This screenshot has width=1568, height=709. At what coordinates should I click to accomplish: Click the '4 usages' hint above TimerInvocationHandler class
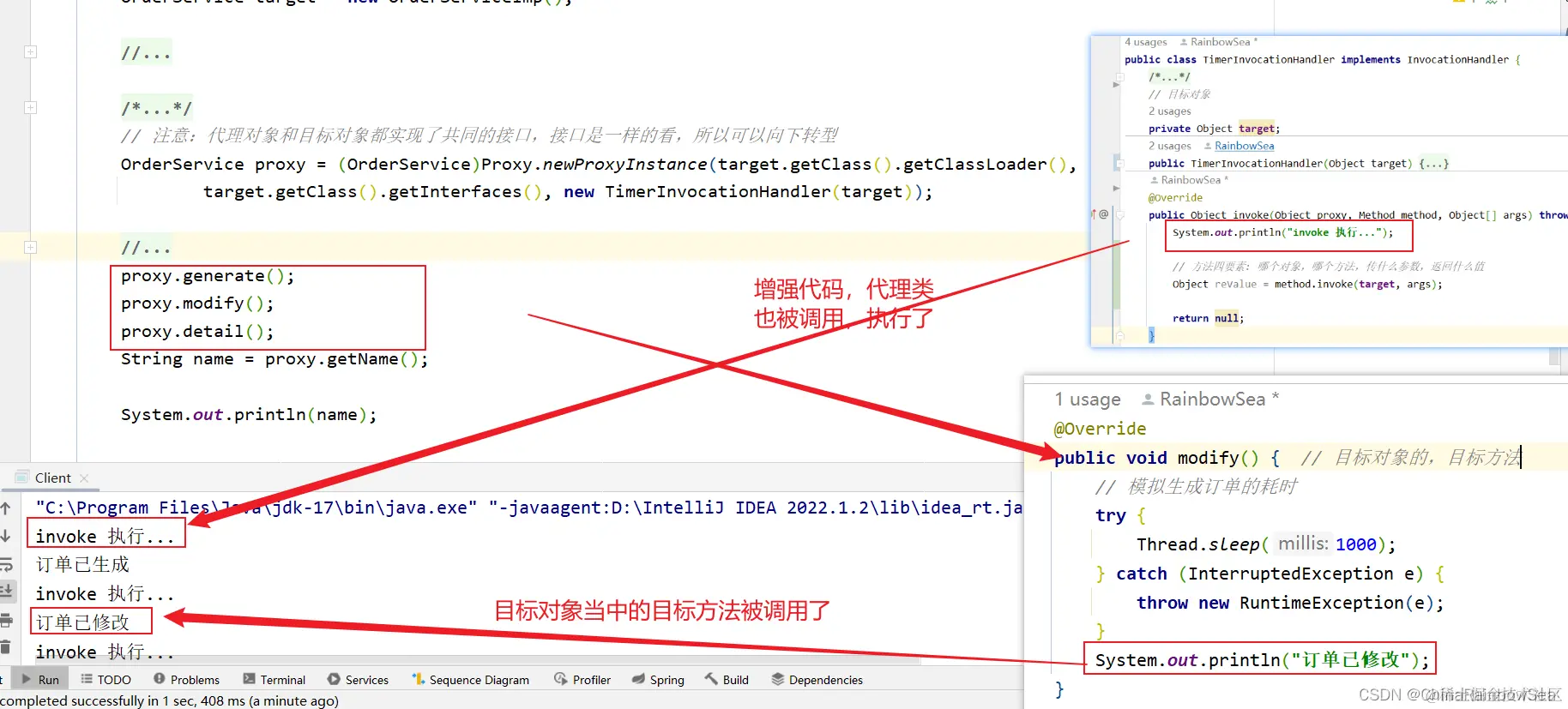coord(1145,42)
